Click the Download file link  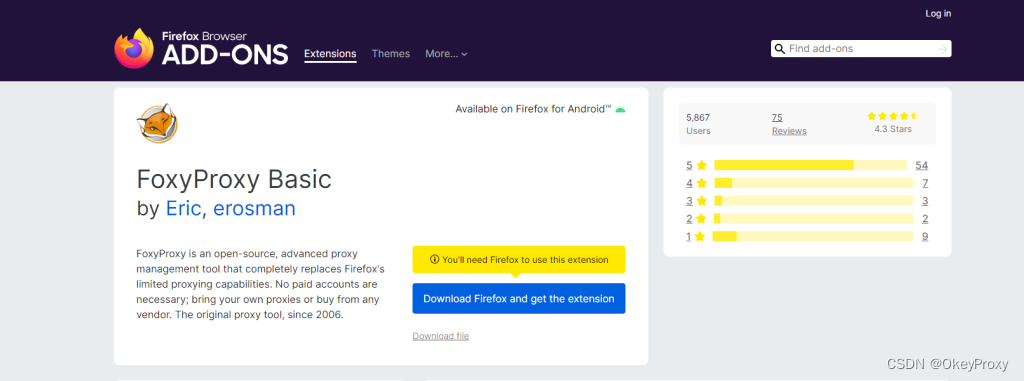(441, 336)
